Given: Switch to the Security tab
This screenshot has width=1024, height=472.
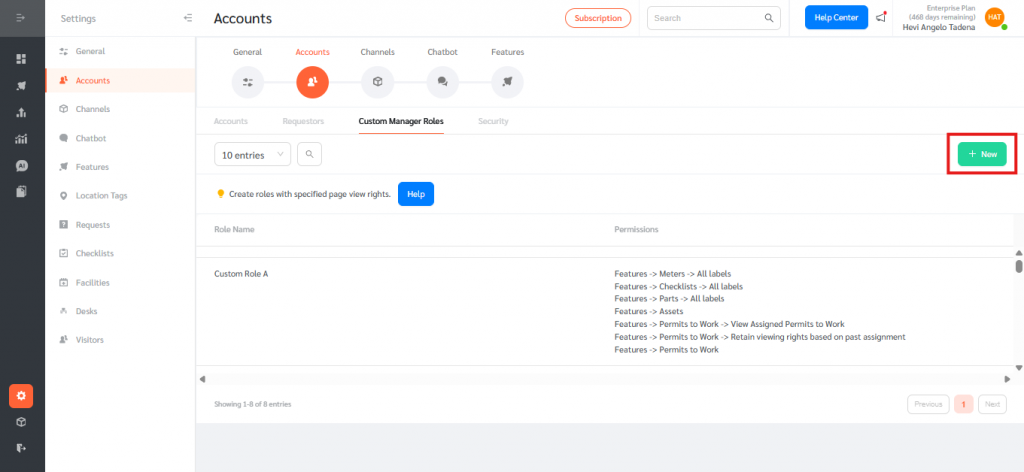Looking at the screenshot, I should point(493,121).
